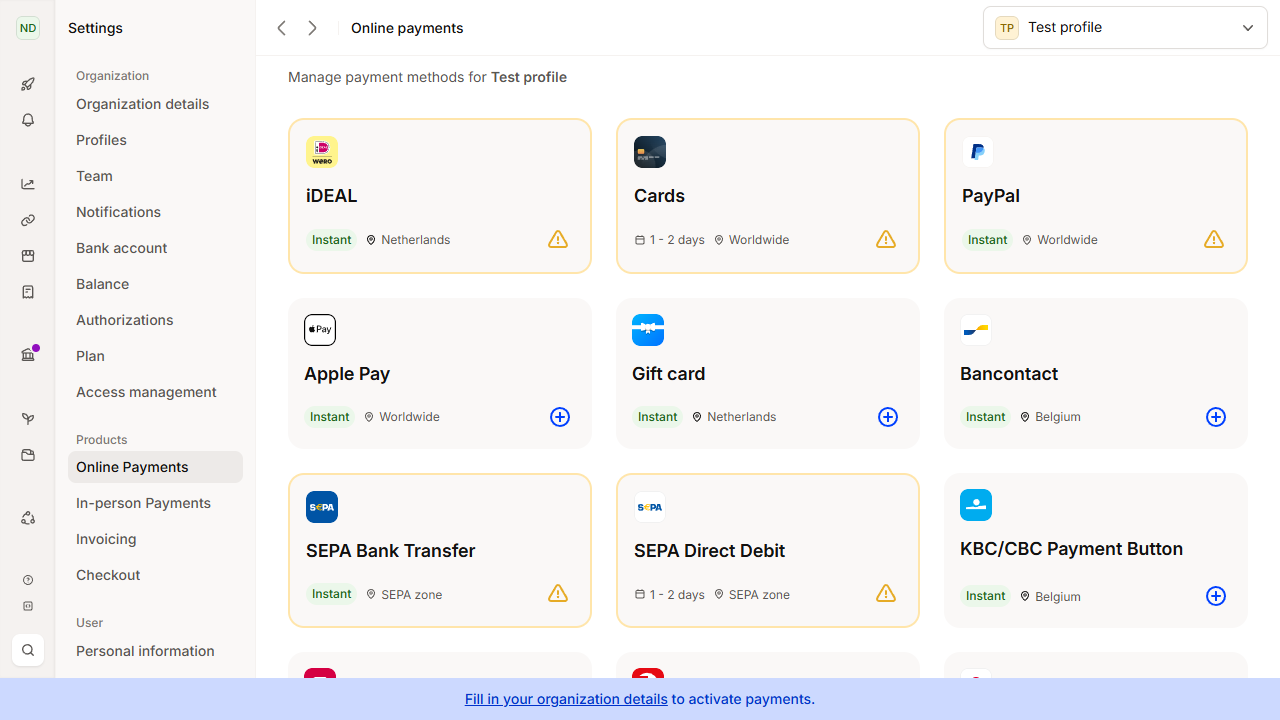Viewport: 1280px width, 720px height.
Task: Click the sprout icon in the left rail
Action: pyautogui.click(x=28, y=419)
